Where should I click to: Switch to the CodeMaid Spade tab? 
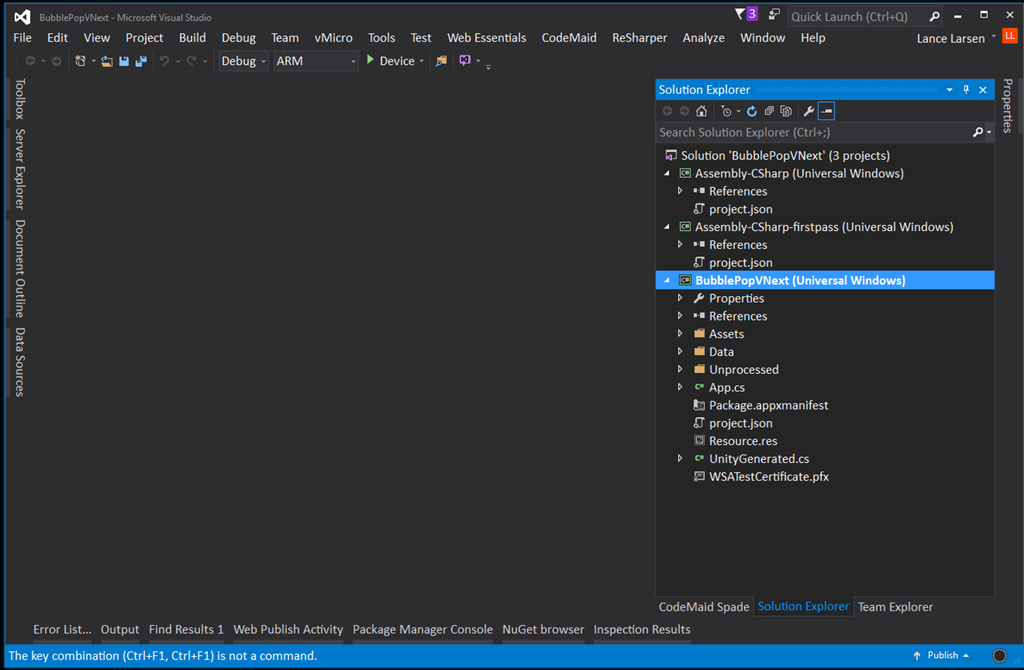click(704, 607)
